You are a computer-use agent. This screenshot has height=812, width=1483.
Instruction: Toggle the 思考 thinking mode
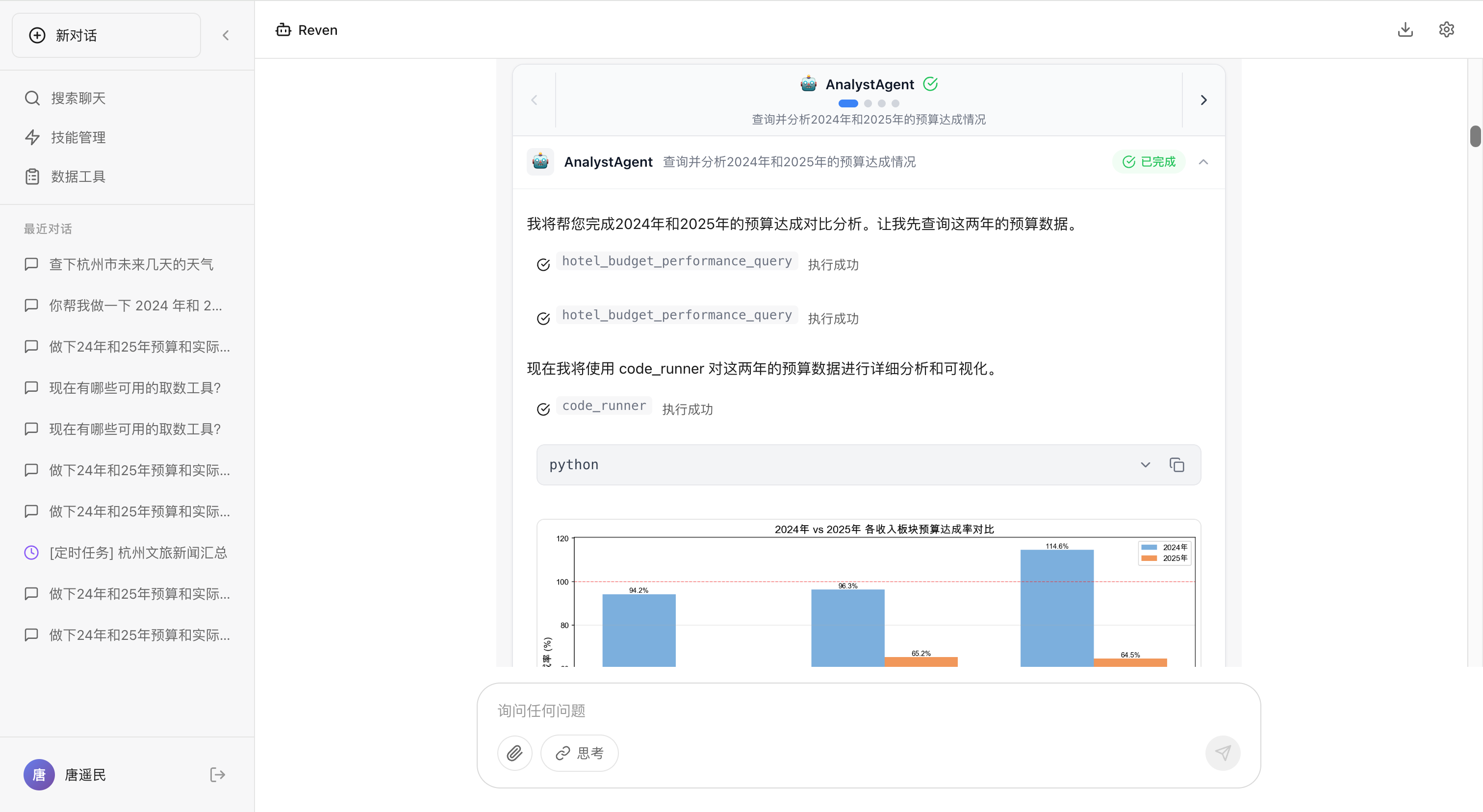(x=579, y=753)
